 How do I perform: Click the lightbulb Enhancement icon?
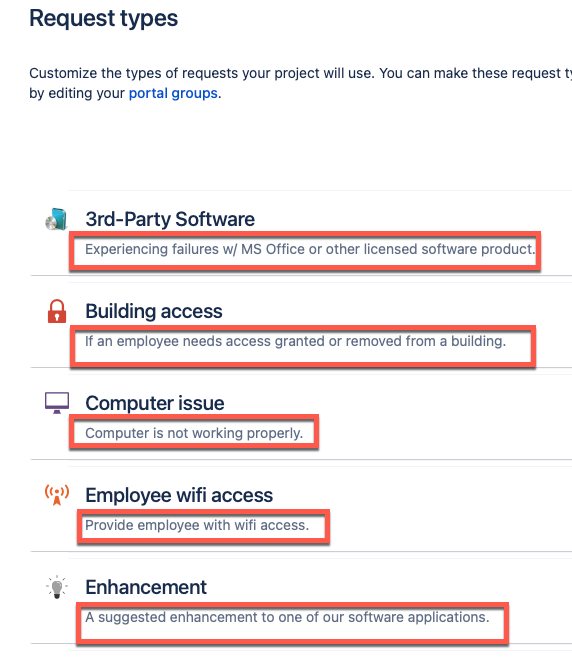pyautogui.click(x=57, y=587)
